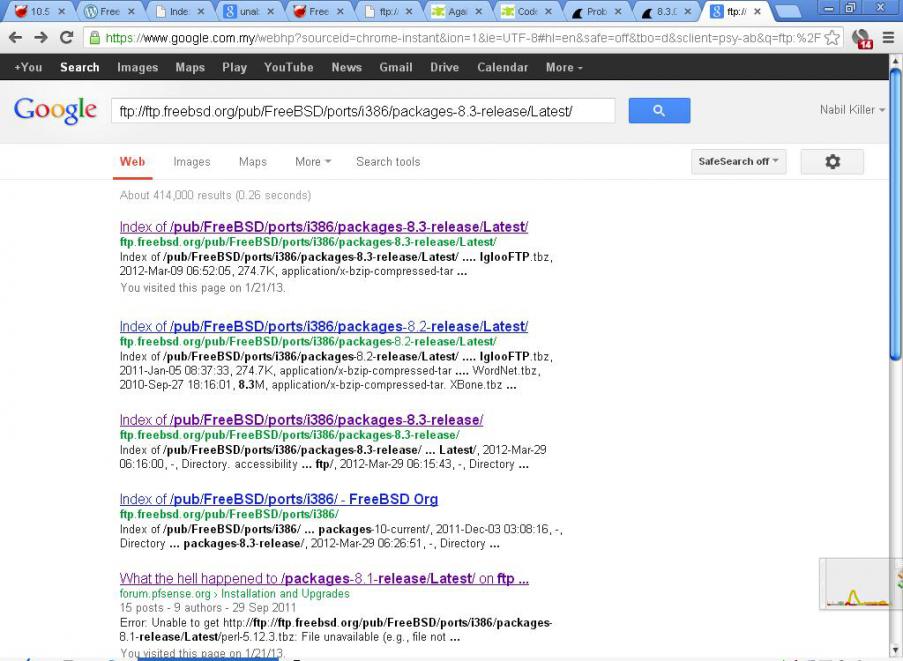Viewport: 903px width, 661px height.
Task: Reload the page with the refresh icon
Action: (66, 38)
